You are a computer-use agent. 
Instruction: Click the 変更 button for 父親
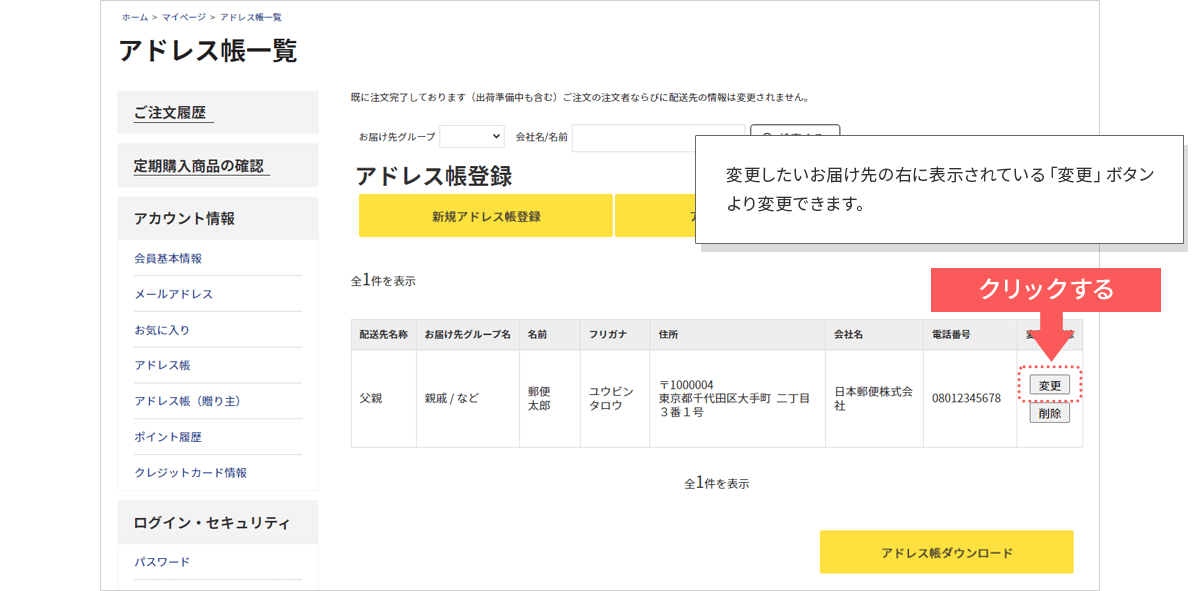[x=1049, y=385]
